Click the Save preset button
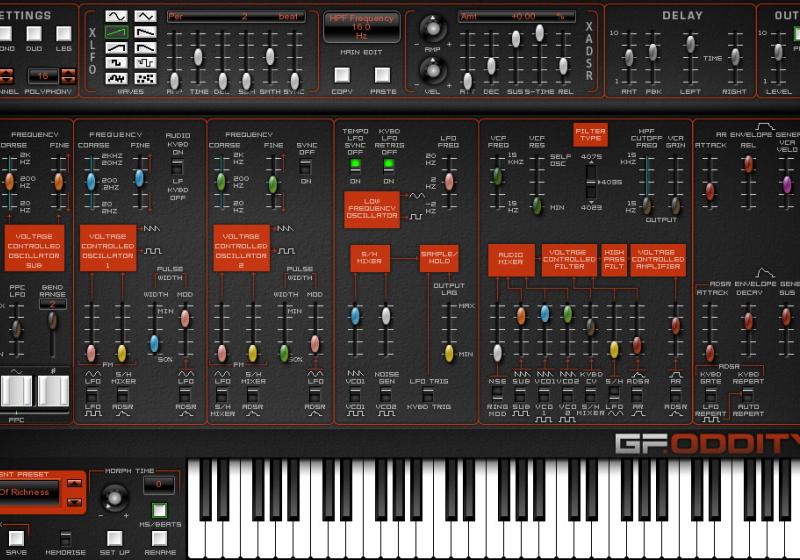Screen dimensions: 800x560 point(16,538)
